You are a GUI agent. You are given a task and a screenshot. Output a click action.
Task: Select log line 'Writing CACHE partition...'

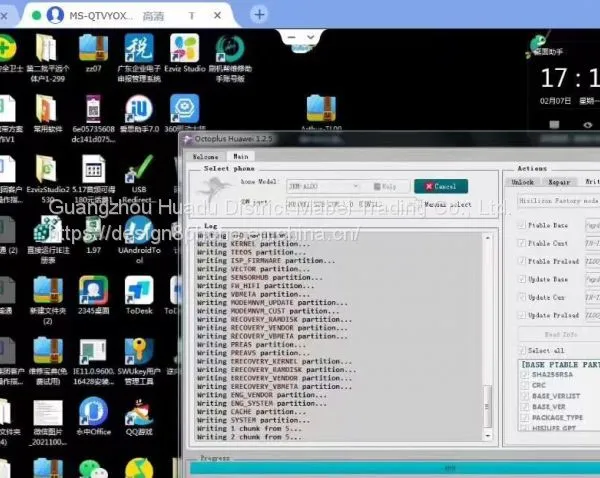coord(251,412)
